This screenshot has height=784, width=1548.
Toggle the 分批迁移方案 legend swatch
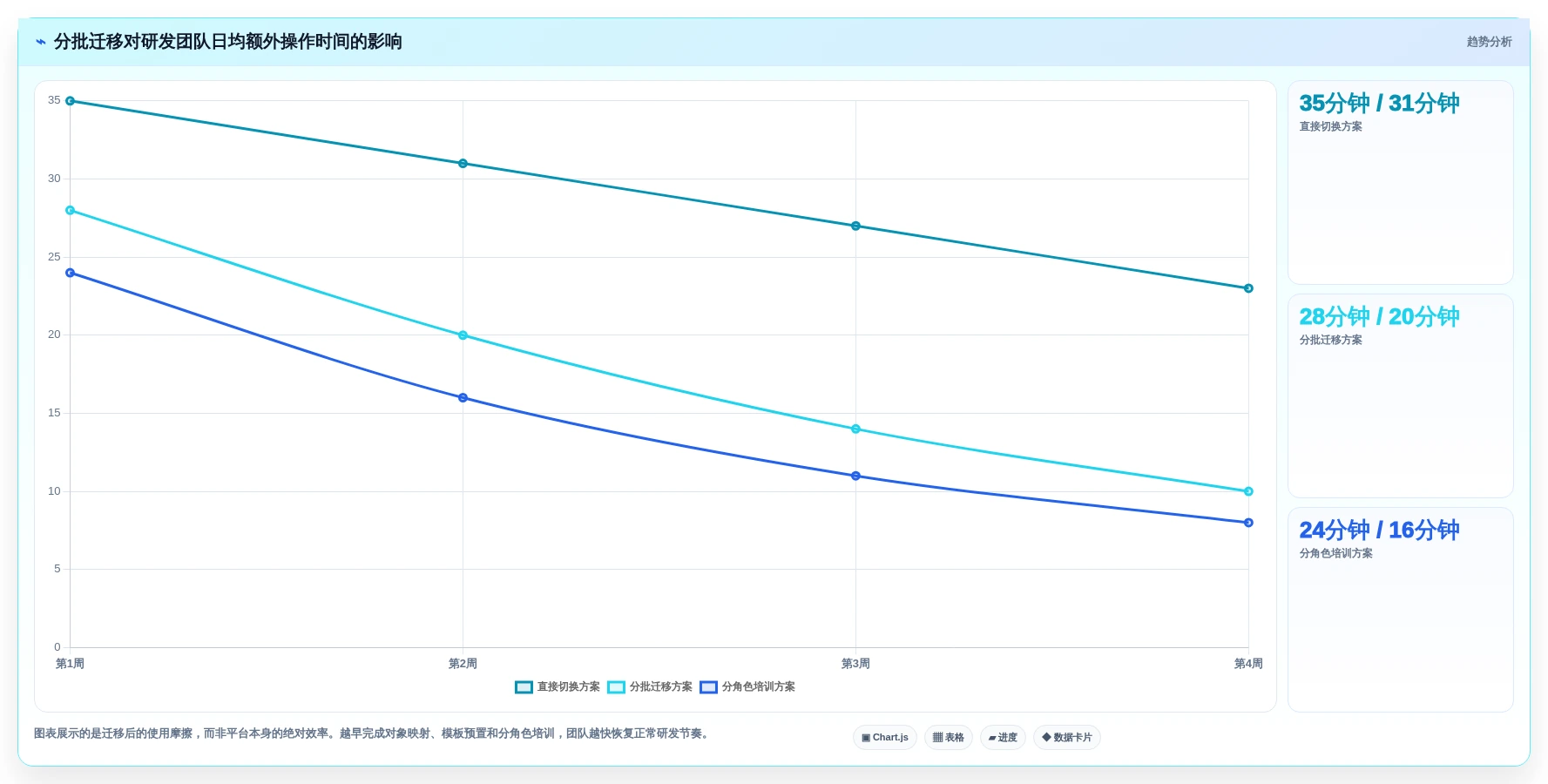point(616,687)
